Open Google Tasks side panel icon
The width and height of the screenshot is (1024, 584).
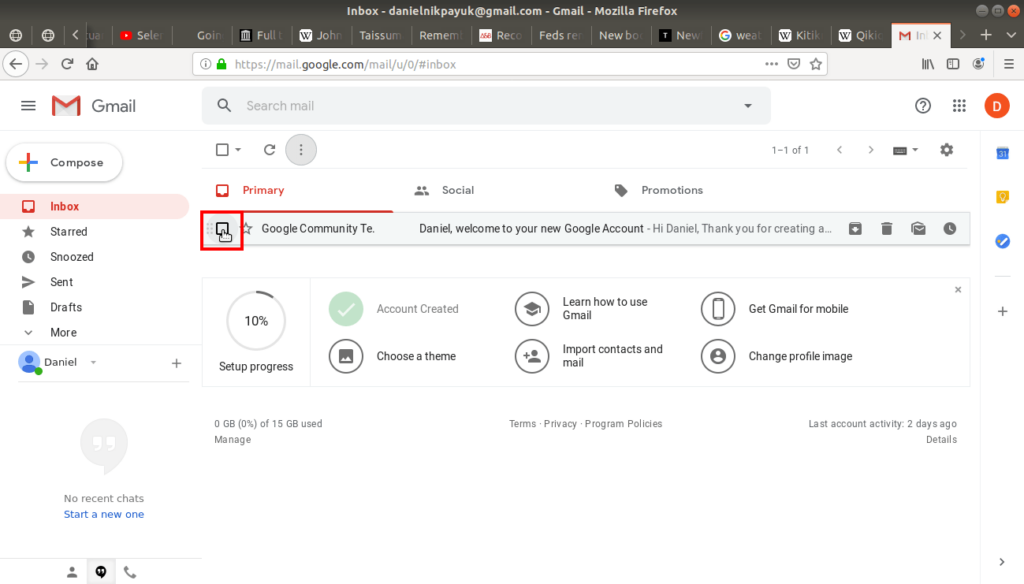1002,241
